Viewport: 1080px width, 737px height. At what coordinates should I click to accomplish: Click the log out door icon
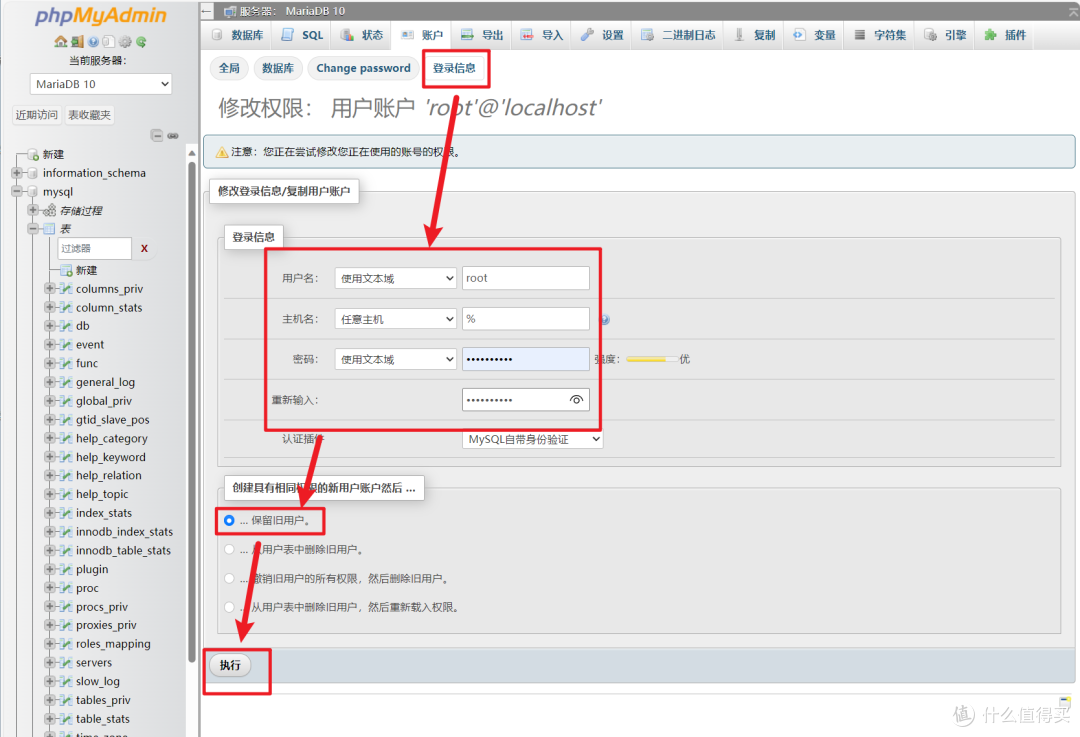(x=77, y=42)
